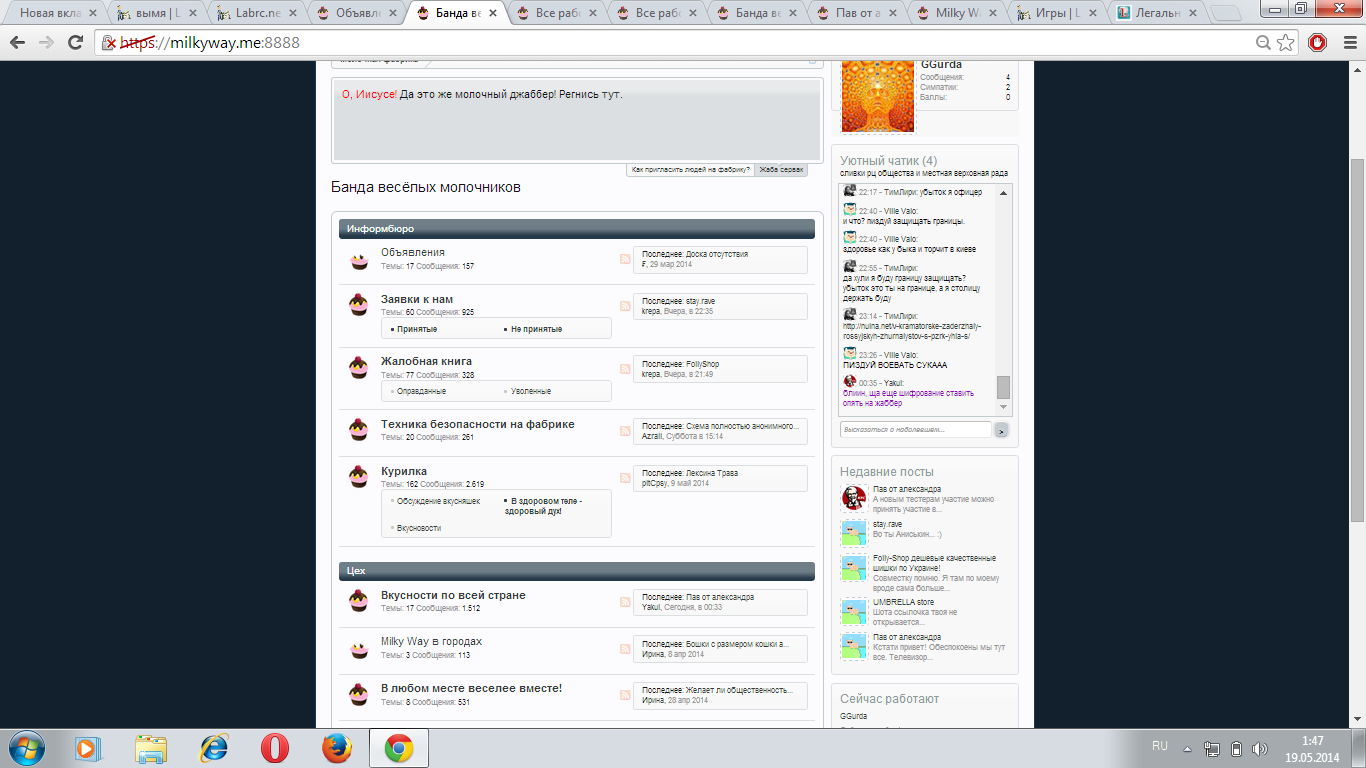Open the Обсуждение вкусняшек subforum
The height and width of the screenshot is (768, 1366).
(438, 501)
